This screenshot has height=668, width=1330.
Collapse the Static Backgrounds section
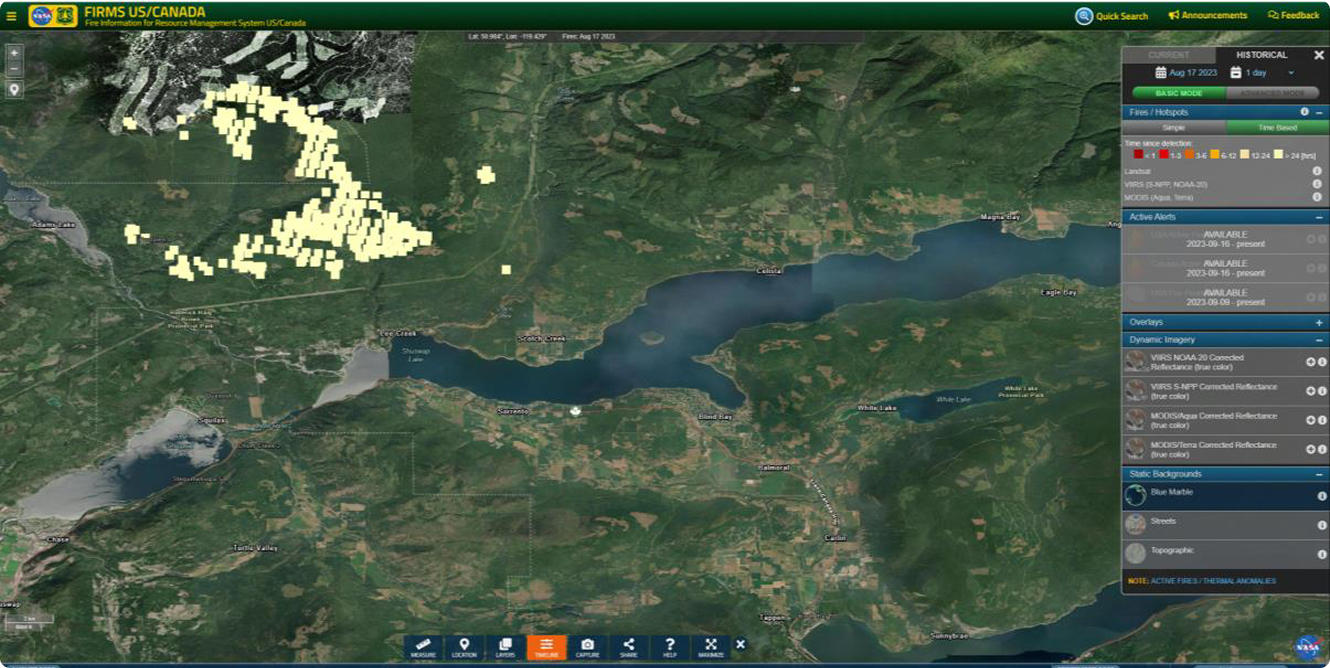(1319, 474)
